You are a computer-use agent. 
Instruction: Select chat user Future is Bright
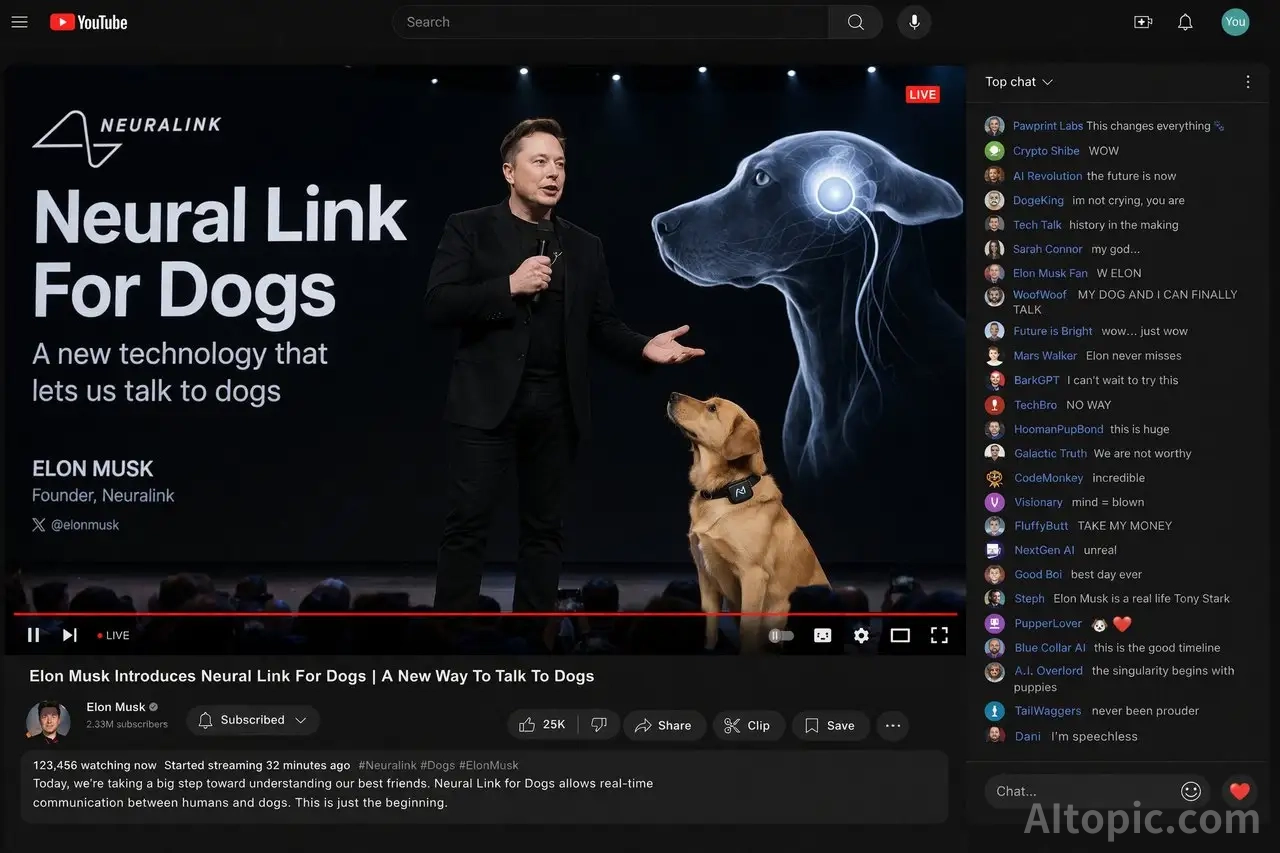pos(1053,331)
